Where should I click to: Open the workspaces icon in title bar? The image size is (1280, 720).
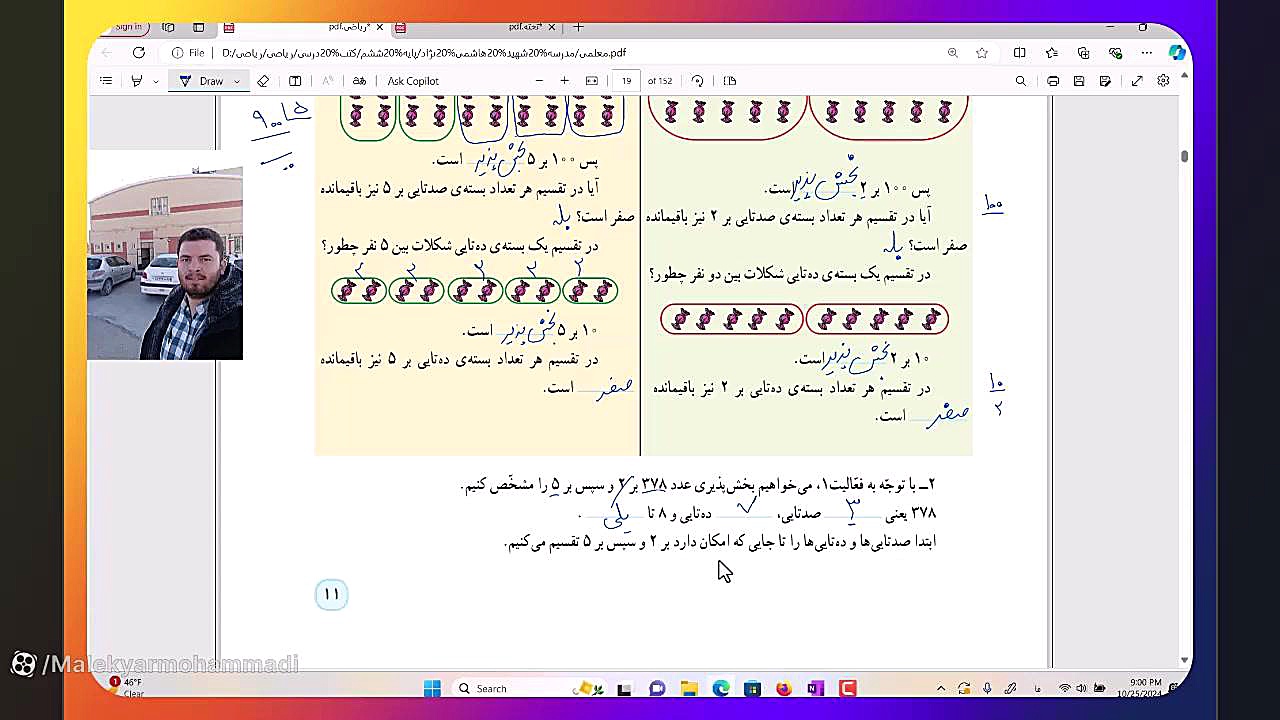point(168,27)
